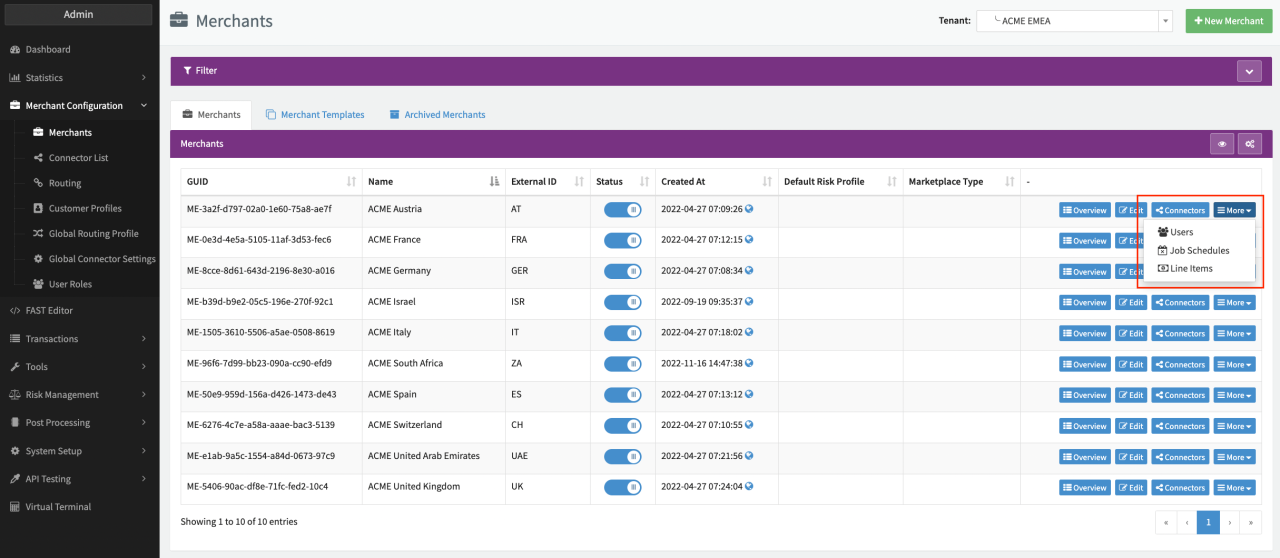The image size is (1280, 558).
Task: Toggle status switch for ACME United Kingdom
Action: pos(622,488)
